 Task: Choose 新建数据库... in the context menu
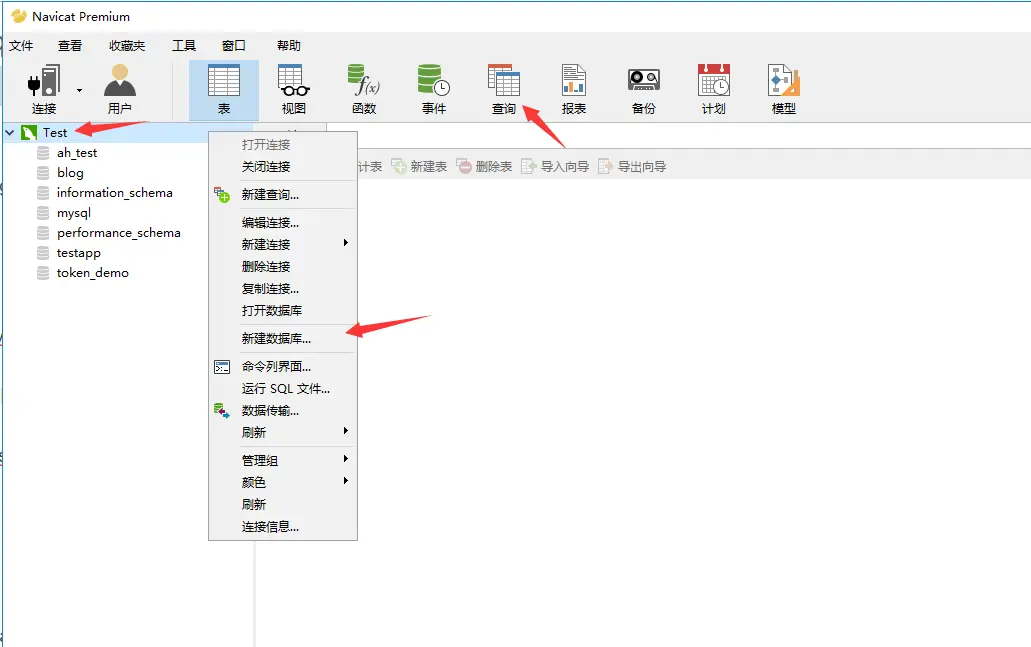point(283,338)
